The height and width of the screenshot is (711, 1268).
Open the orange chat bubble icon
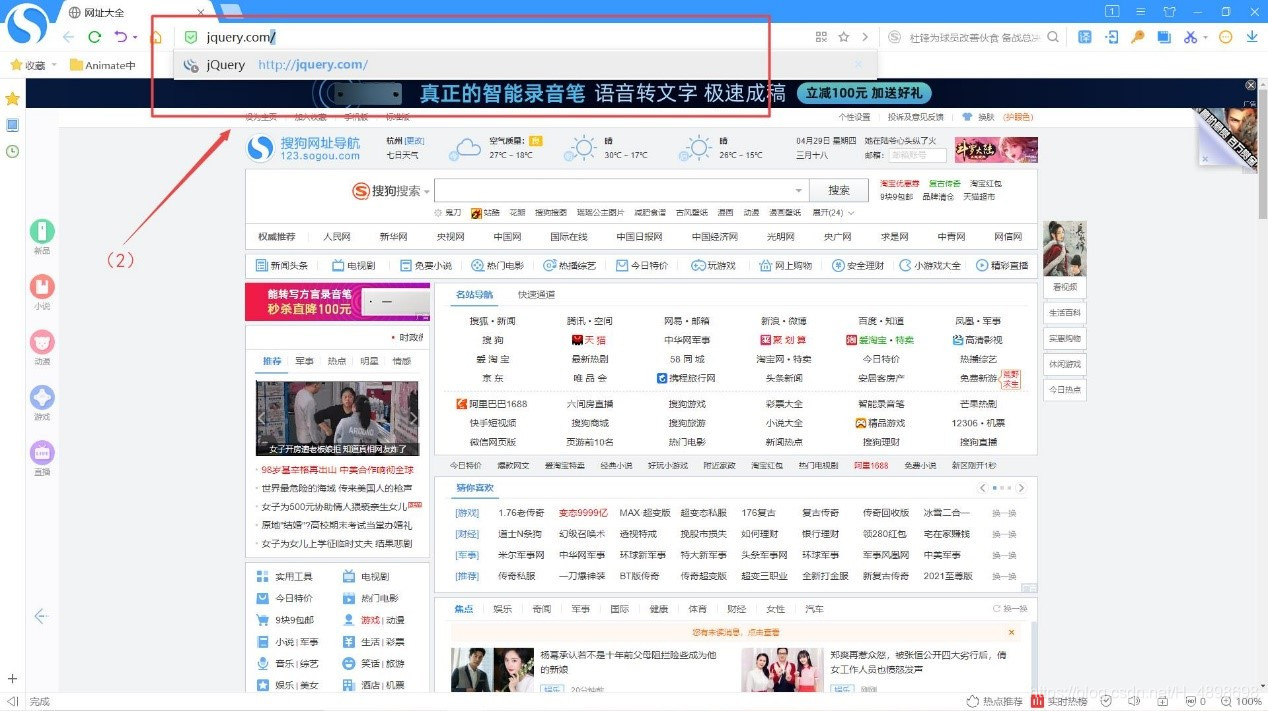click(x=1226, y=37)
